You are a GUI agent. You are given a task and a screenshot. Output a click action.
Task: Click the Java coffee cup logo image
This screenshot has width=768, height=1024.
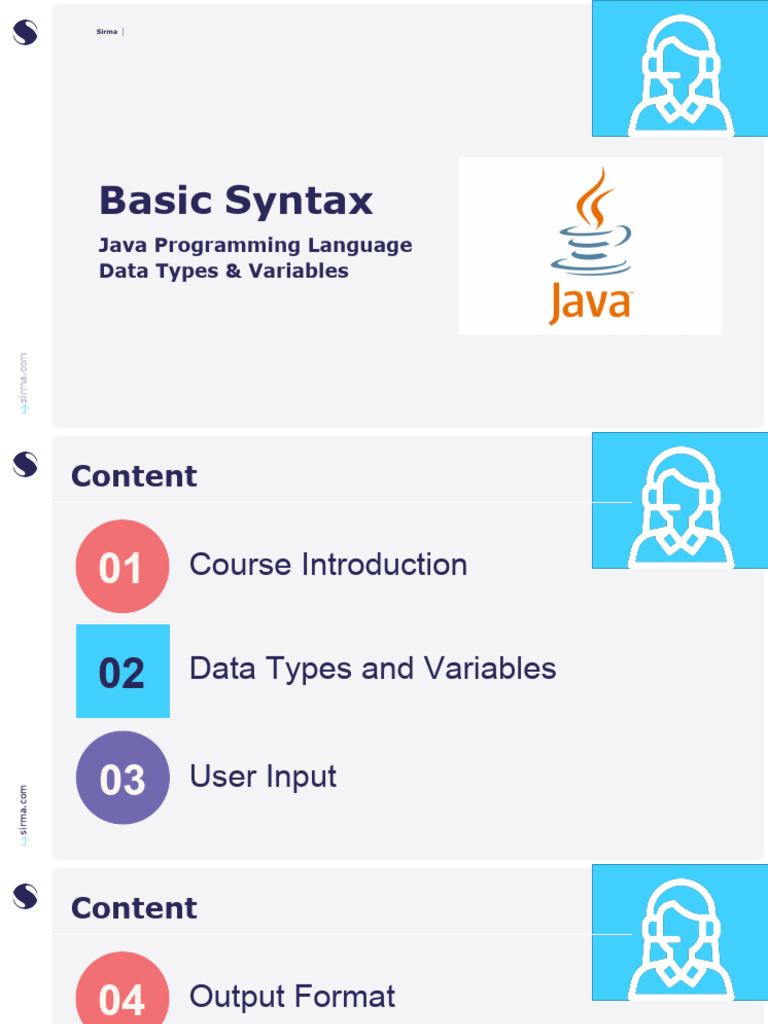(590, 246)
